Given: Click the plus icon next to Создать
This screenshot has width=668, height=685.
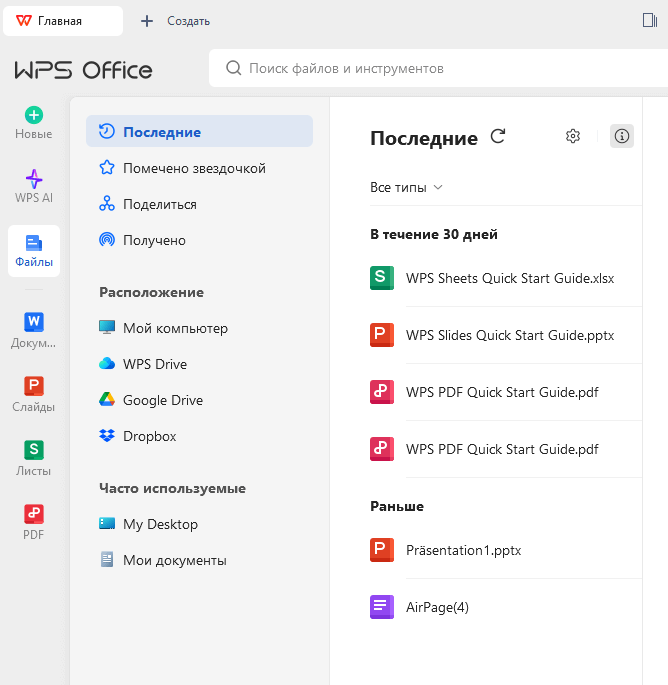Looking at the screenshot, I should [x=147, y=21].
